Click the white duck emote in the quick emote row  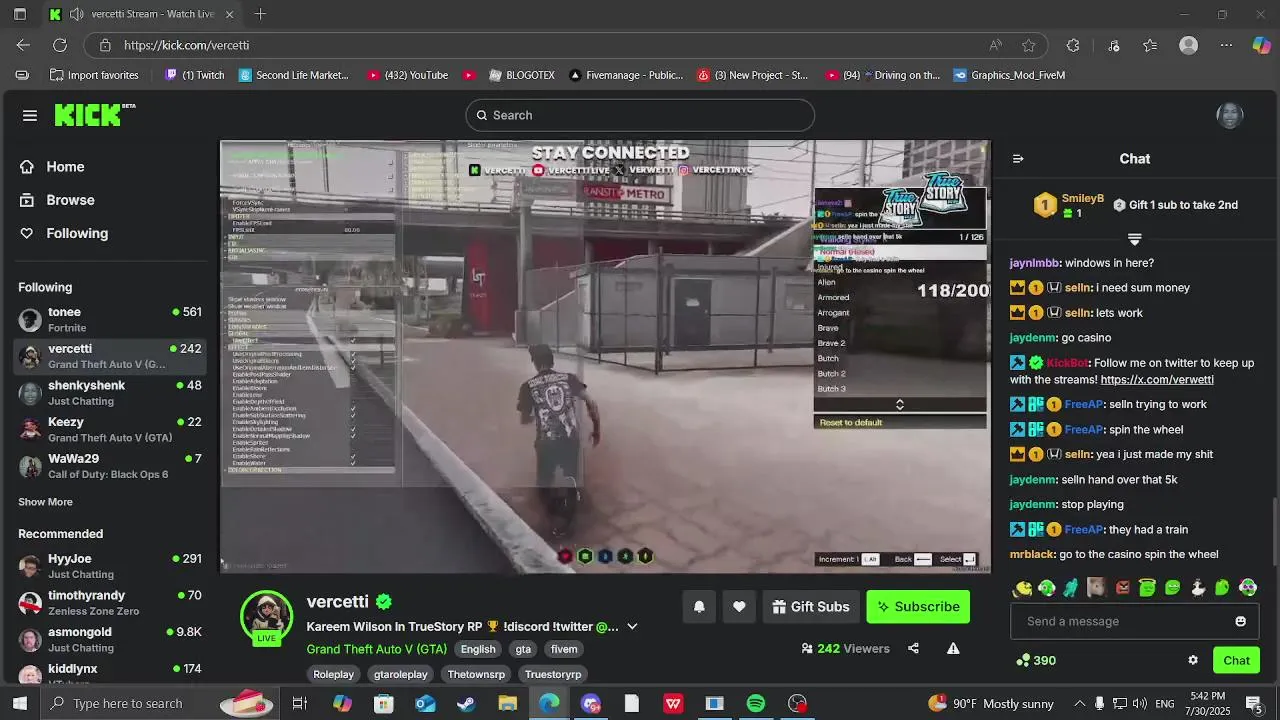[1197, 588]
